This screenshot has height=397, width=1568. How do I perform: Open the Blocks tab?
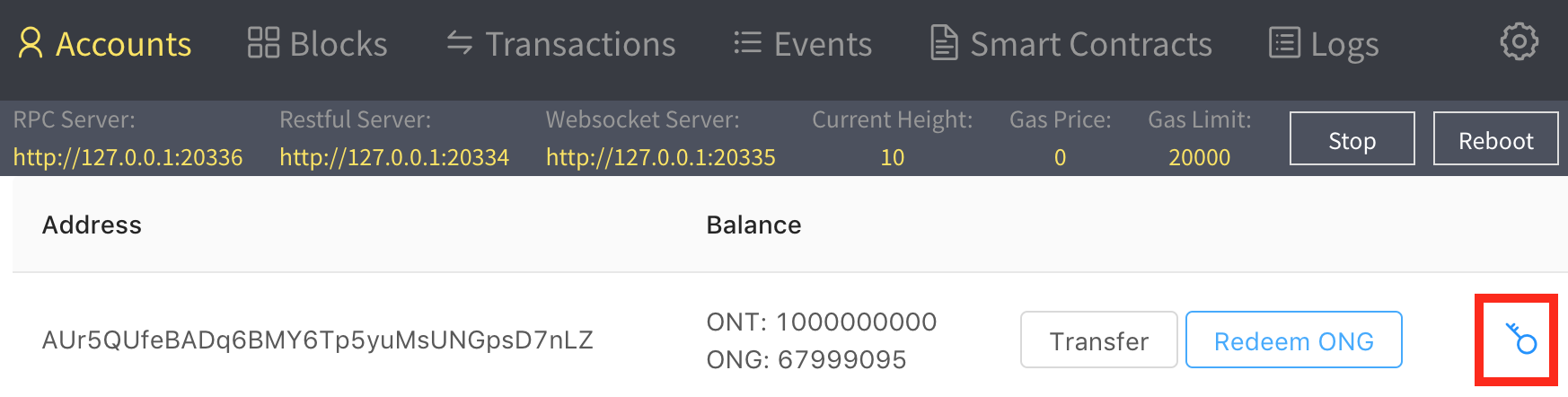(338, 44)
